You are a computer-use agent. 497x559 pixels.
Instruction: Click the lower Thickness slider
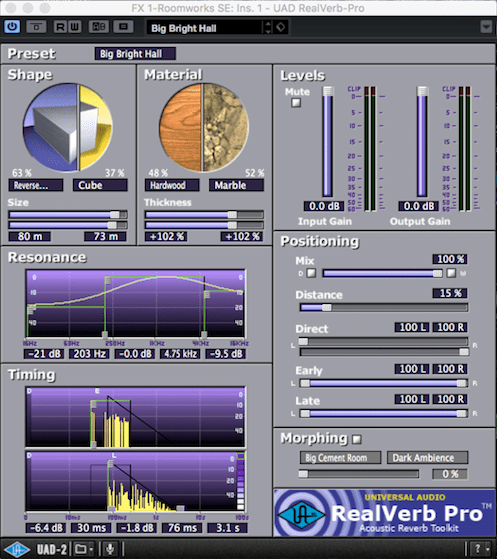[x=204, y=225]
